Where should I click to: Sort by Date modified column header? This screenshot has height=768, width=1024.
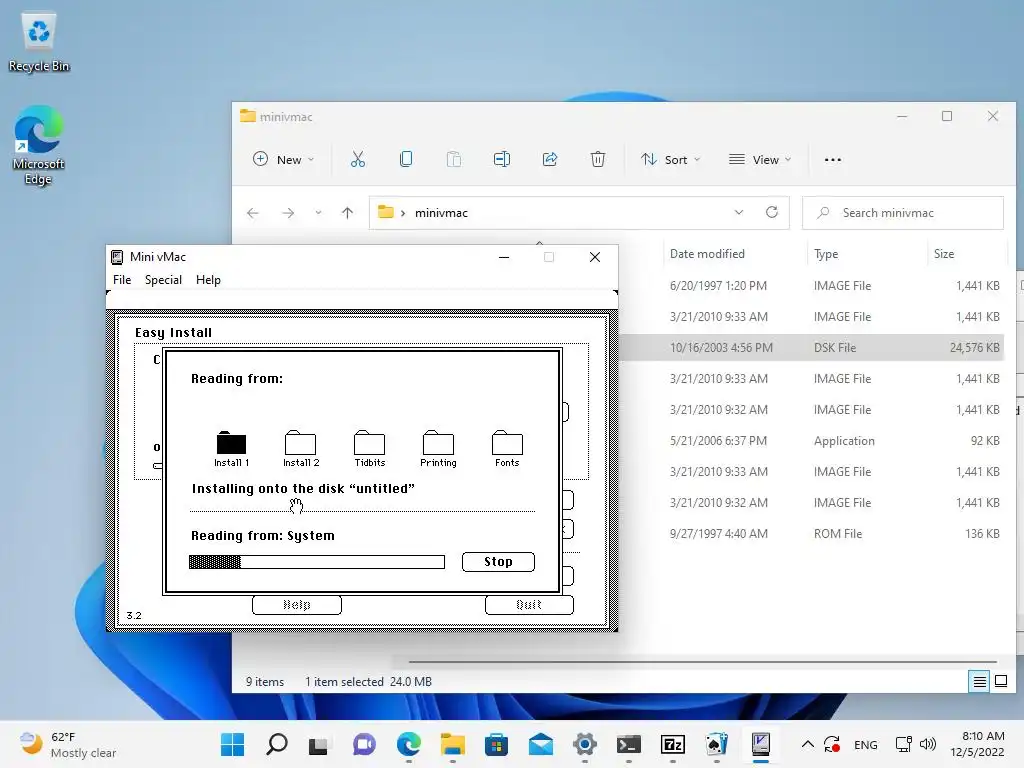tap(707, 254)
